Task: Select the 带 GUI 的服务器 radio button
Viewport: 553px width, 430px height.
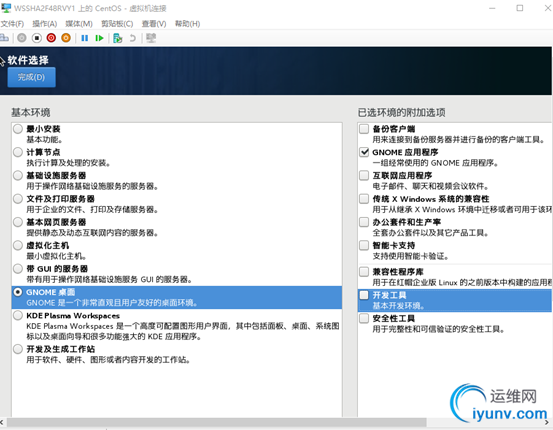Action: [x=18, y=268]
